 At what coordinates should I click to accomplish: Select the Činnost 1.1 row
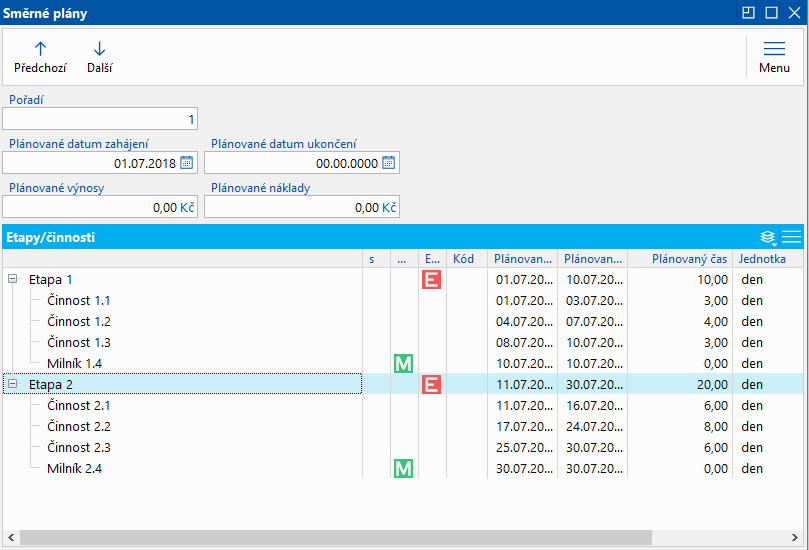(x=403, y=301)
